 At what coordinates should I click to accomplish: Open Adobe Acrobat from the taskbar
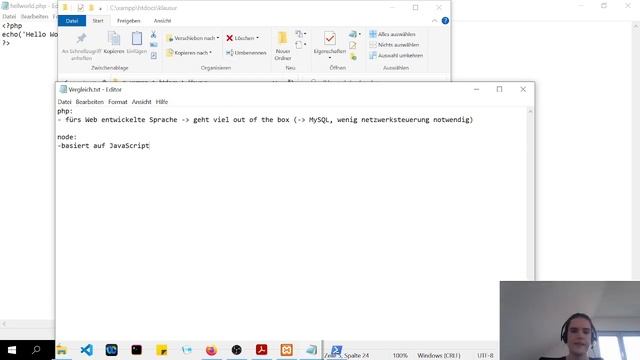pyautogui.click(x=261, y=350)
